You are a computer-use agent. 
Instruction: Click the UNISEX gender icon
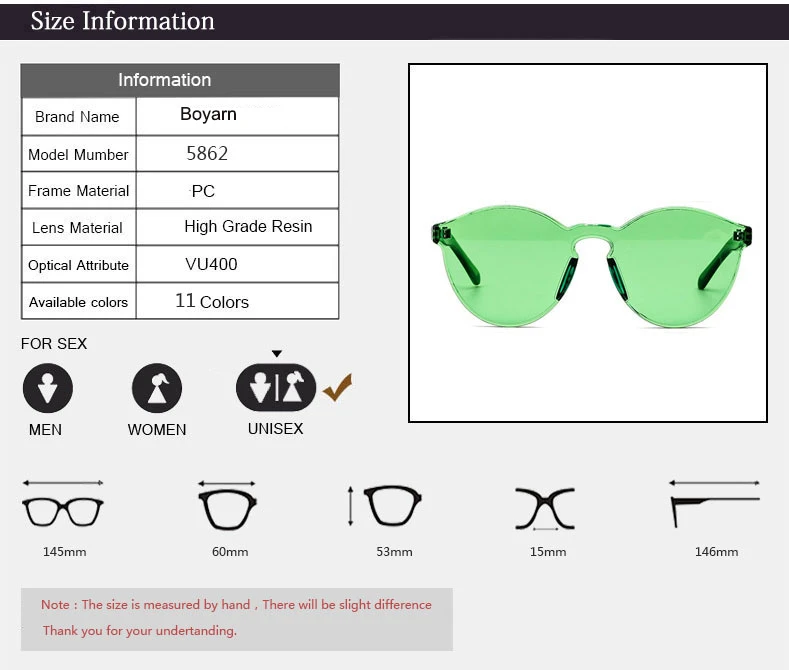click(x=276, y=387)
